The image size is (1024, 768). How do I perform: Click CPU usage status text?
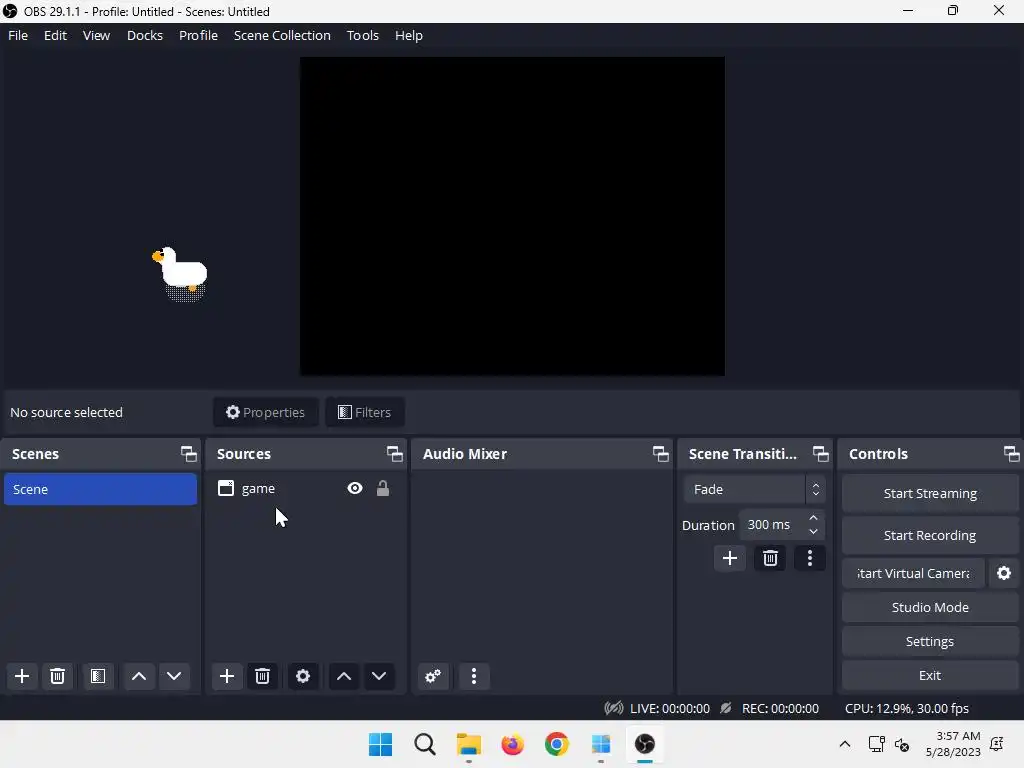pos(907,709)
